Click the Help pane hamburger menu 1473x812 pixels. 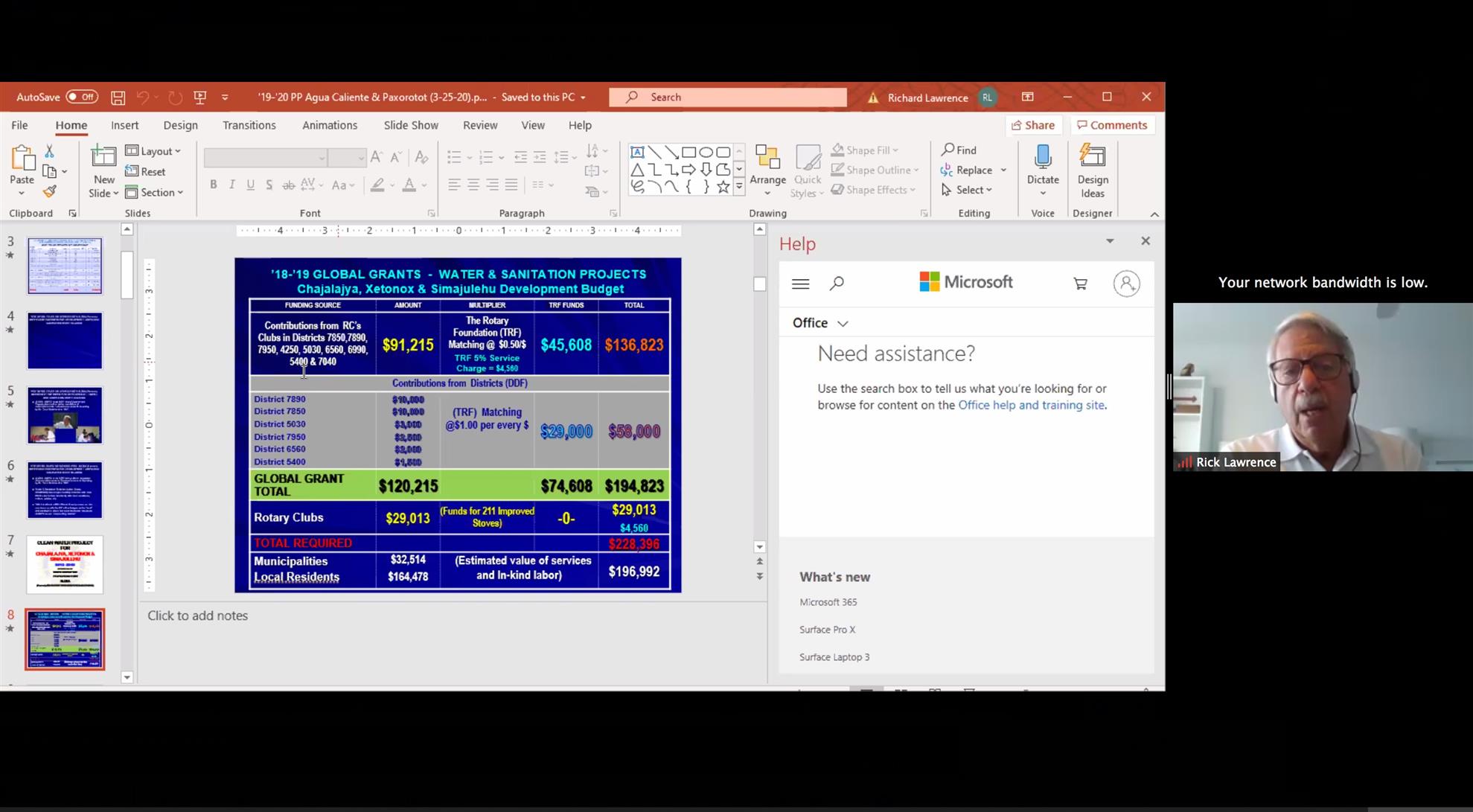coord(801,284)
